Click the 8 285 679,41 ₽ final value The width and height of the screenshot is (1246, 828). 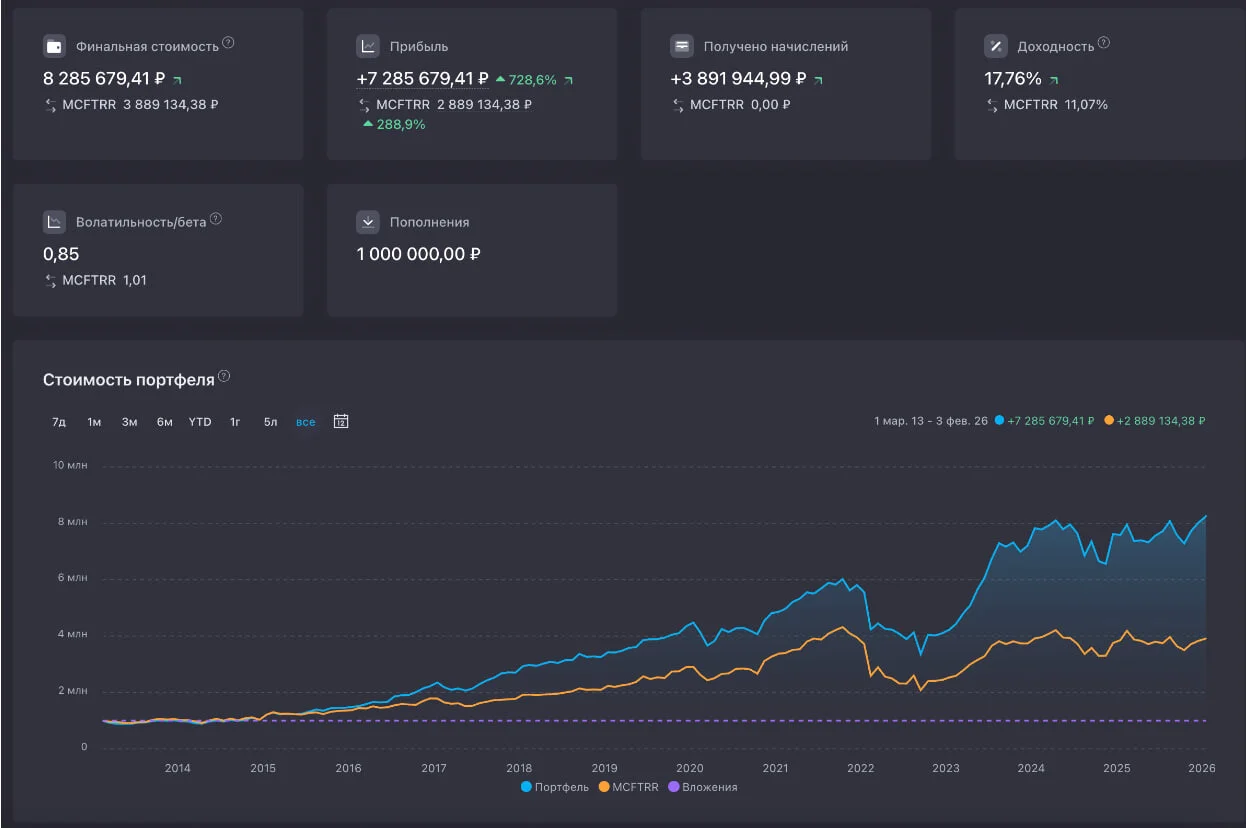(x=104, y=79)
